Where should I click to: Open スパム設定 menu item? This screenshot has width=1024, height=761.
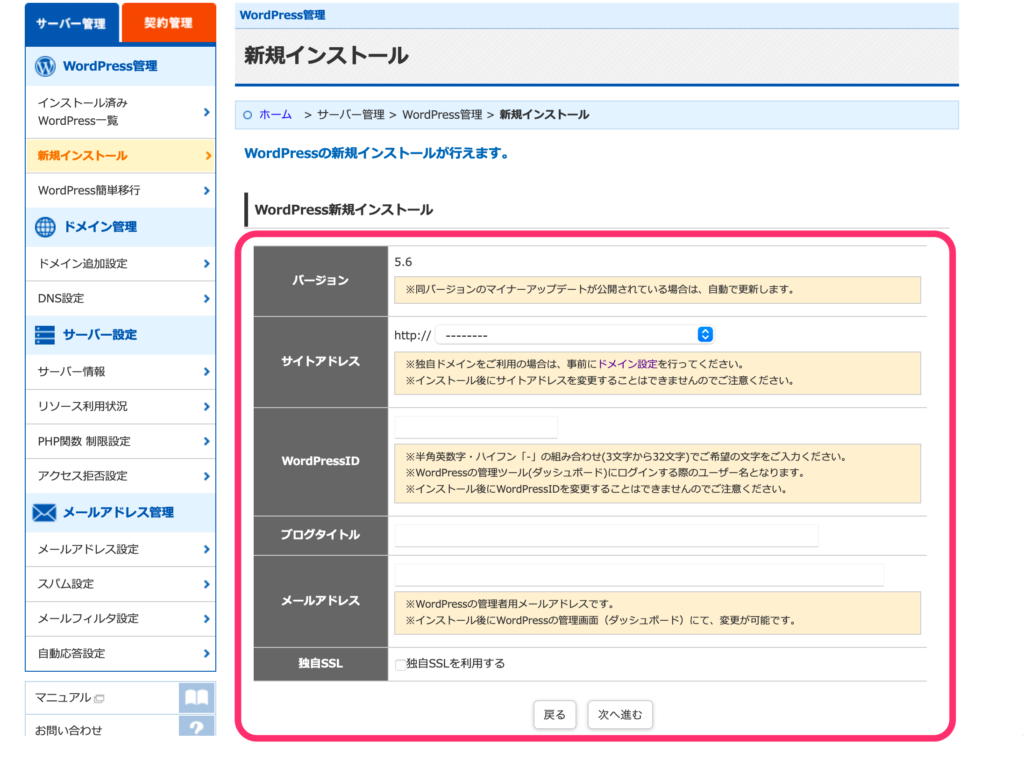pos(120,584)
